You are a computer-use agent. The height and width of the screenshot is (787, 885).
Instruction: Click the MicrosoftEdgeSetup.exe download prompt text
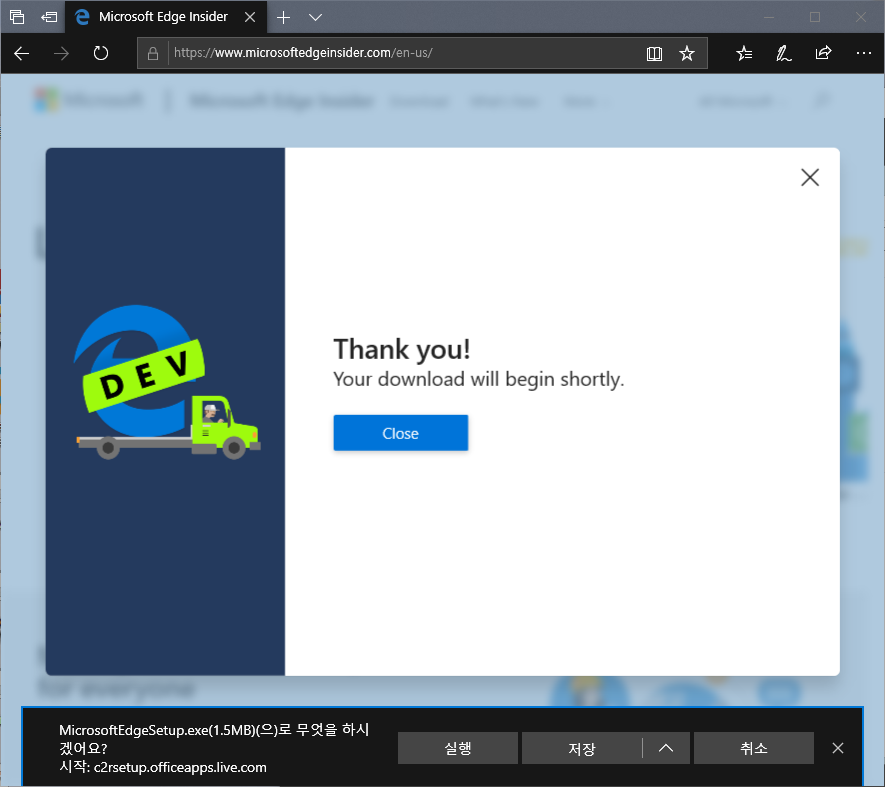tap(214, 738)
